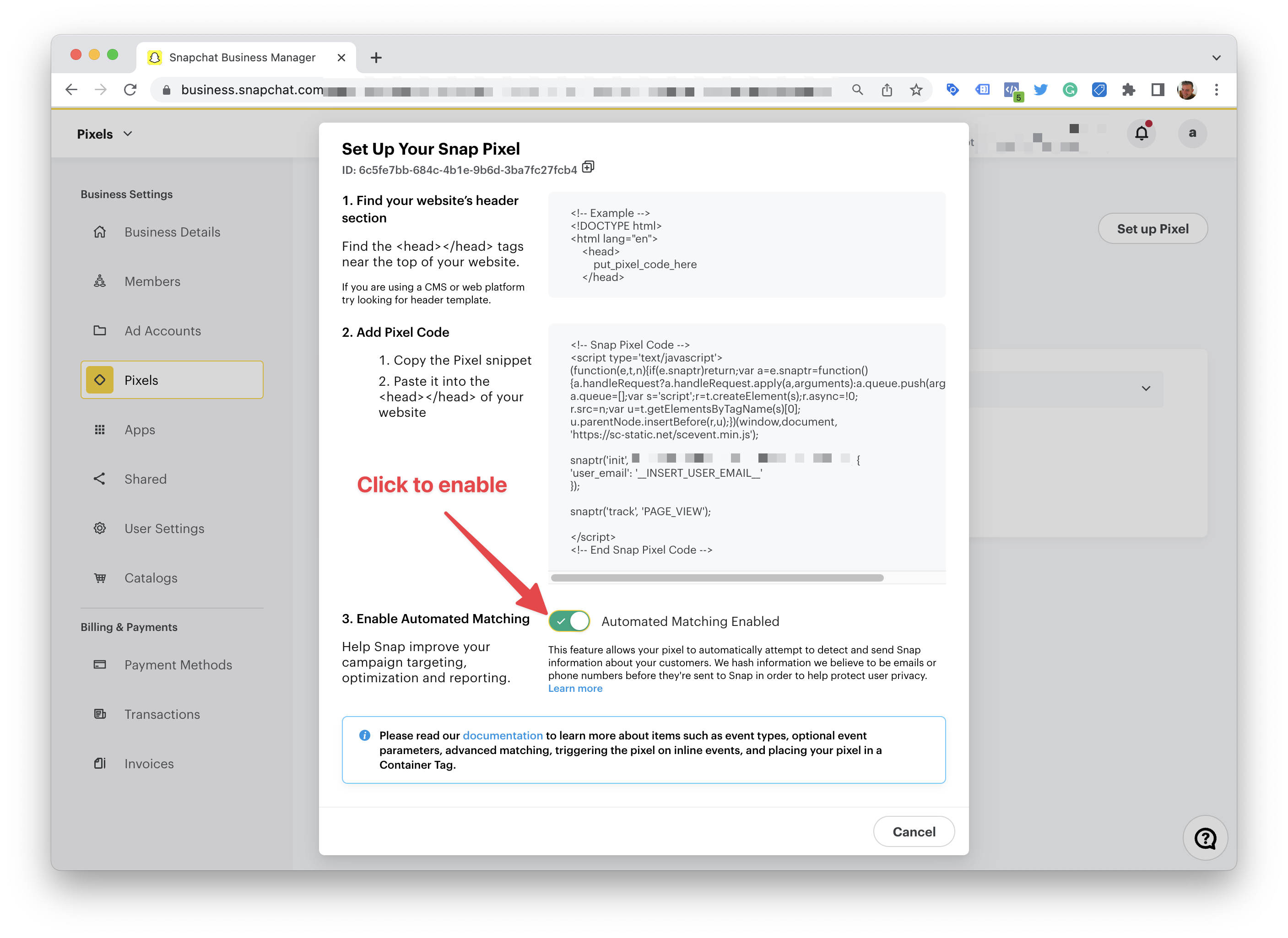Viewport: 1288px width, 938px height.
Task: Click the Cancel button
Action: (x=910, y=832)
